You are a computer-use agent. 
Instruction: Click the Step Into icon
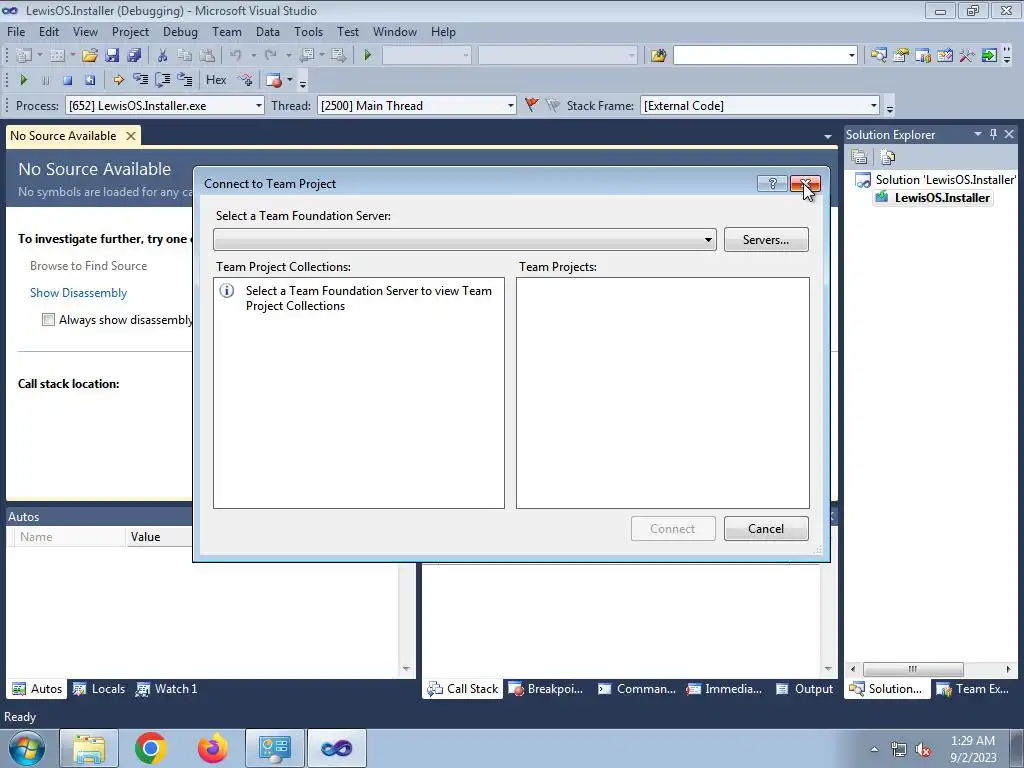(x=140, y=80)
